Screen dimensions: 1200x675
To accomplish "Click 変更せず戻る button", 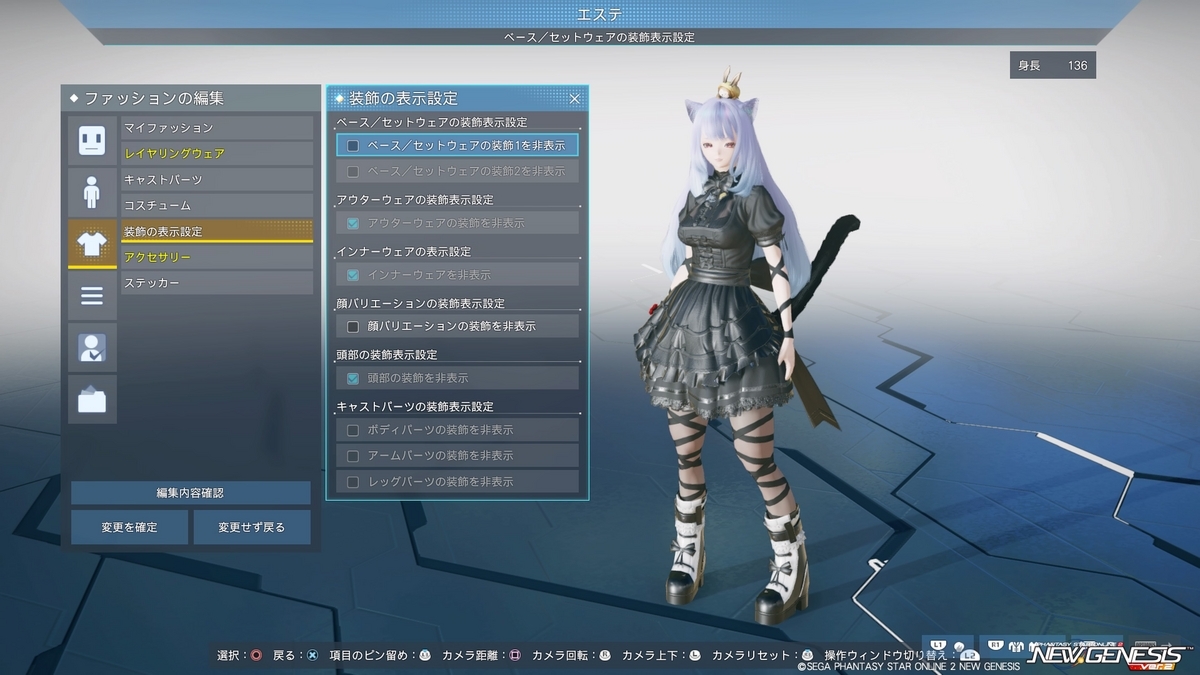I will coord(252,527).
